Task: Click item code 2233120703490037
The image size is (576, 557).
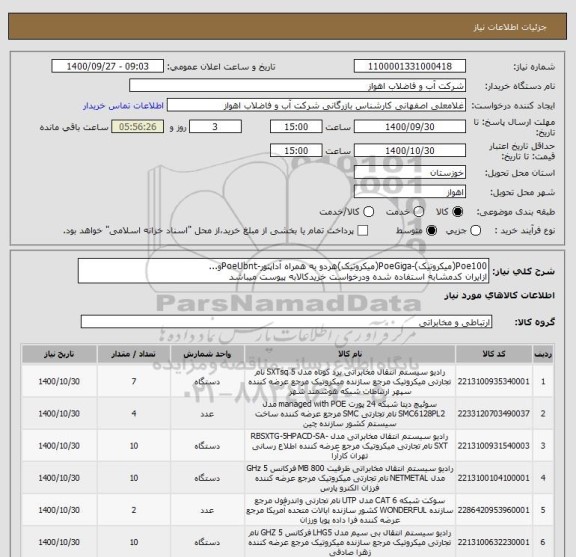Action: 493,414
